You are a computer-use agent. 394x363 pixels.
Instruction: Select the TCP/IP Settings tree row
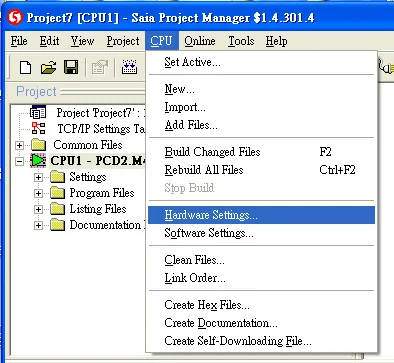[x=101, y=129]
